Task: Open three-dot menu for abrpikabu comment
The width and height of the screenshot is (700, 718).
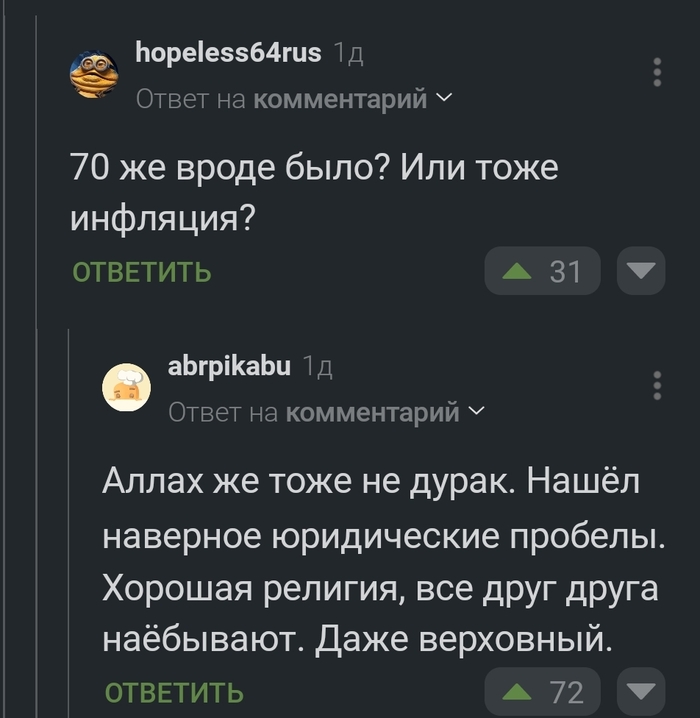Action: pos(657,387)
